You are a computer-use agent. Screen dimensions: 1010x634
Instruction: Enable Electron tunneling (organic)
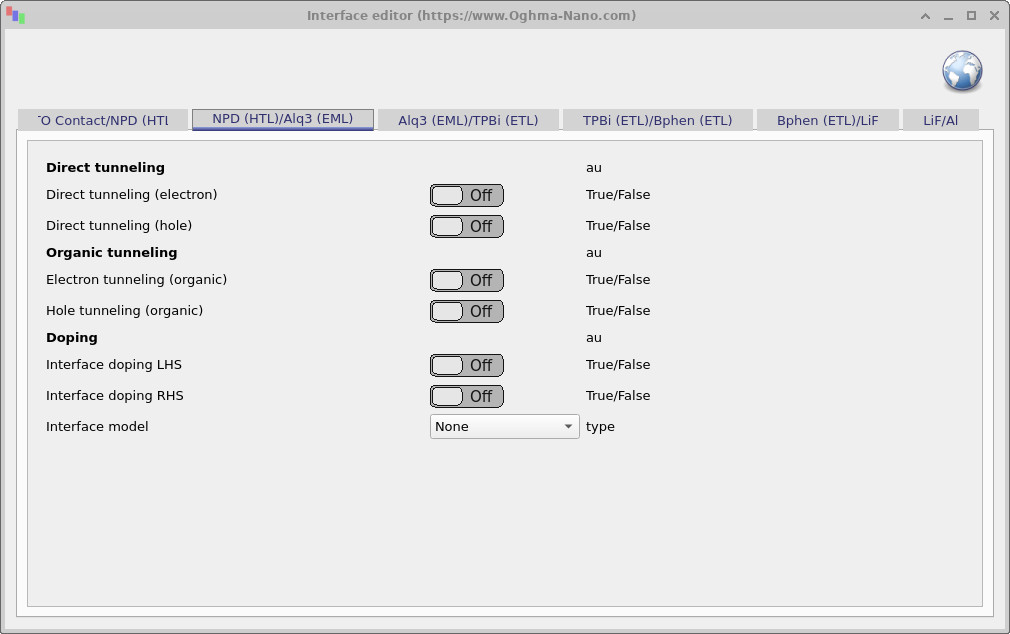click(466, 280)
